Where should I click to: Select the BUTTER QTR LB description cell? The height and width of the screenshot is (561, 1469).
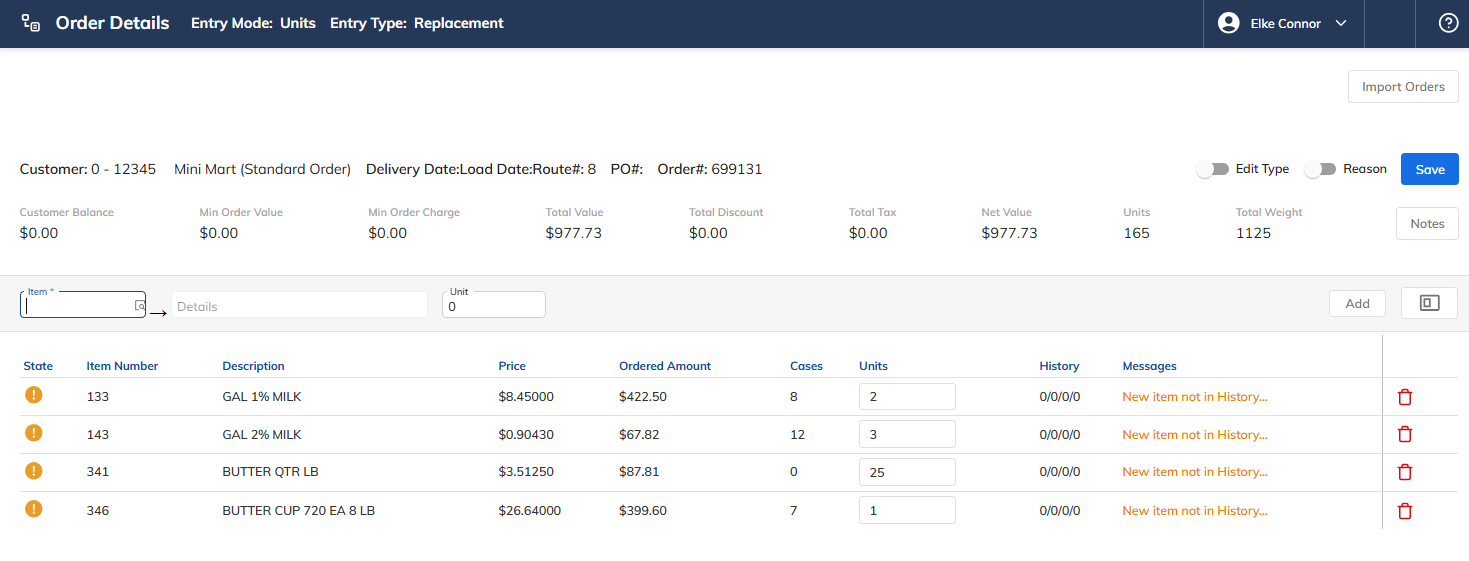pos(270,472)
